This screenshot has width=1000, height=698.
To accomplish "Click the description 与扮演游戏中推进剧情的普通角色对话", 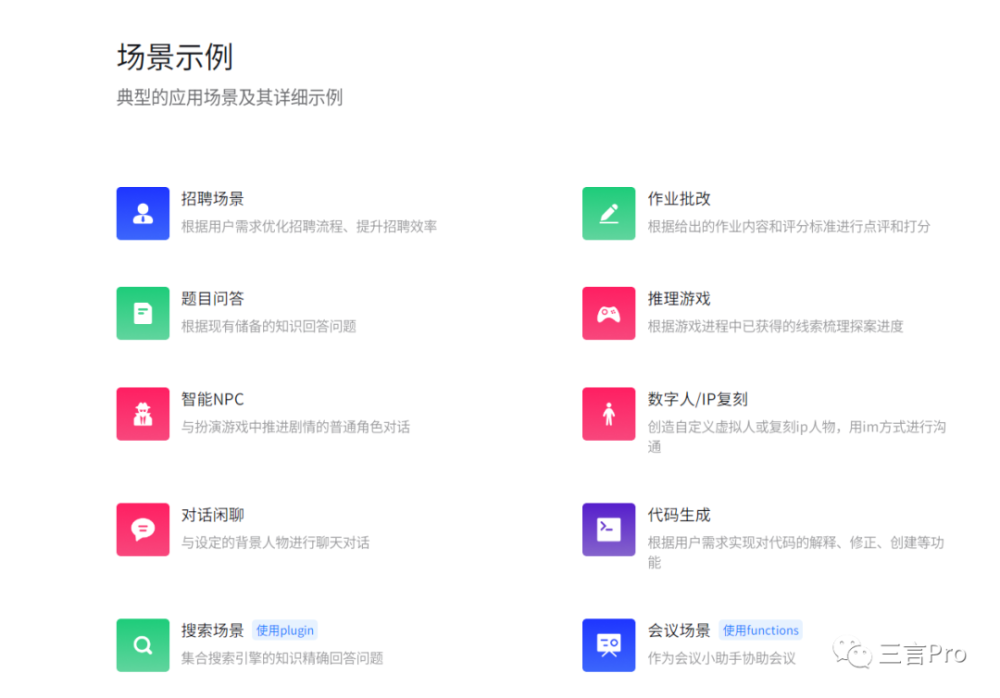I will (x=295, y=427).
